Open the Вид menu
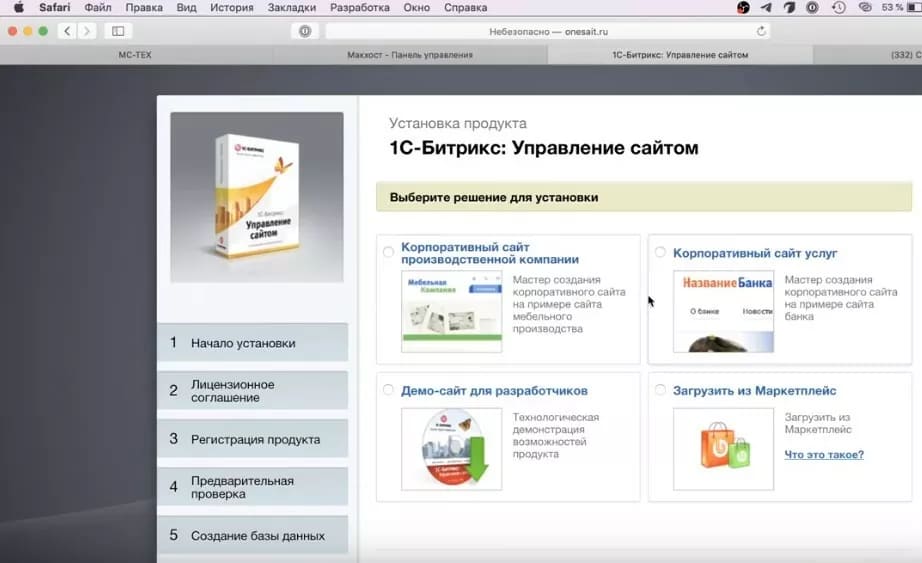The height and width of the screenshot is (563, 922). [186, 8]
